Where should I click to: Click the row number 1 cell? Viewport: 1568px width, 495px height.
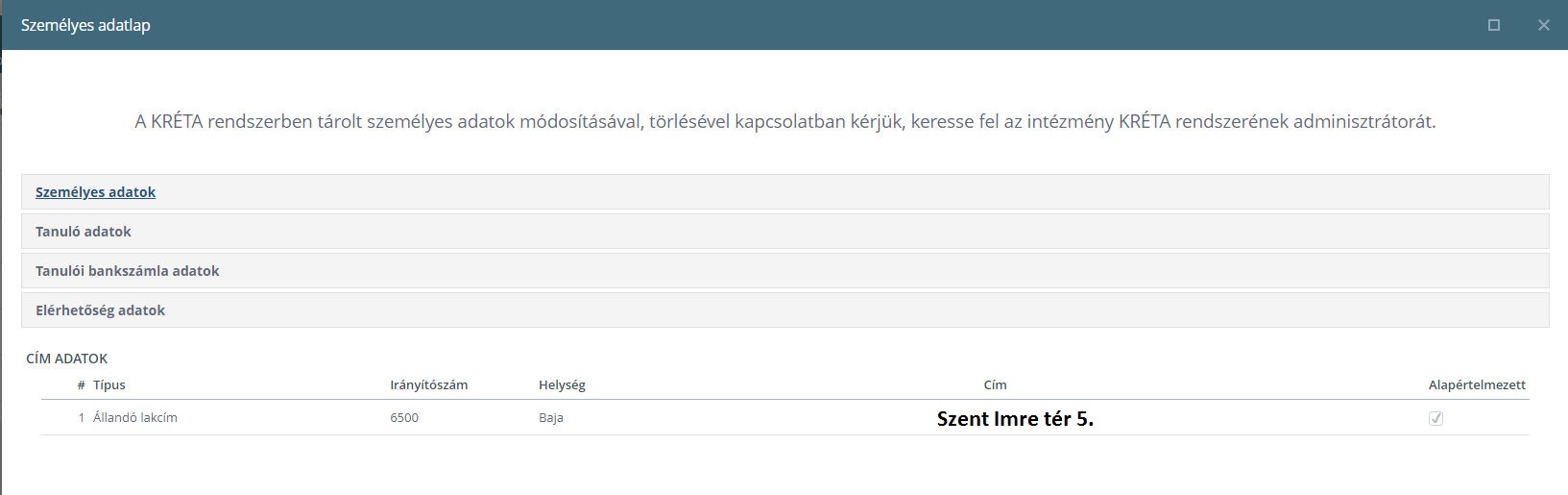(82, 418)
